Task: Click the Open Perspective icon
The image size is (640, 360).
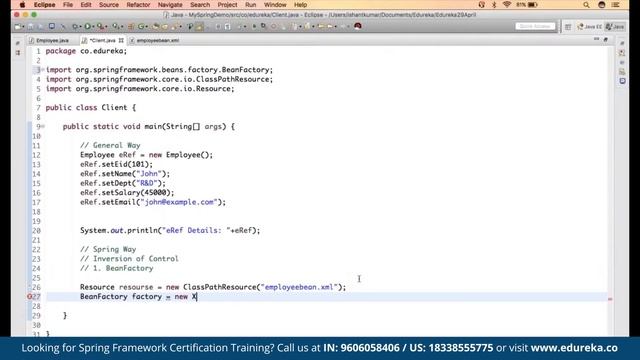Action: pos(568,27)
